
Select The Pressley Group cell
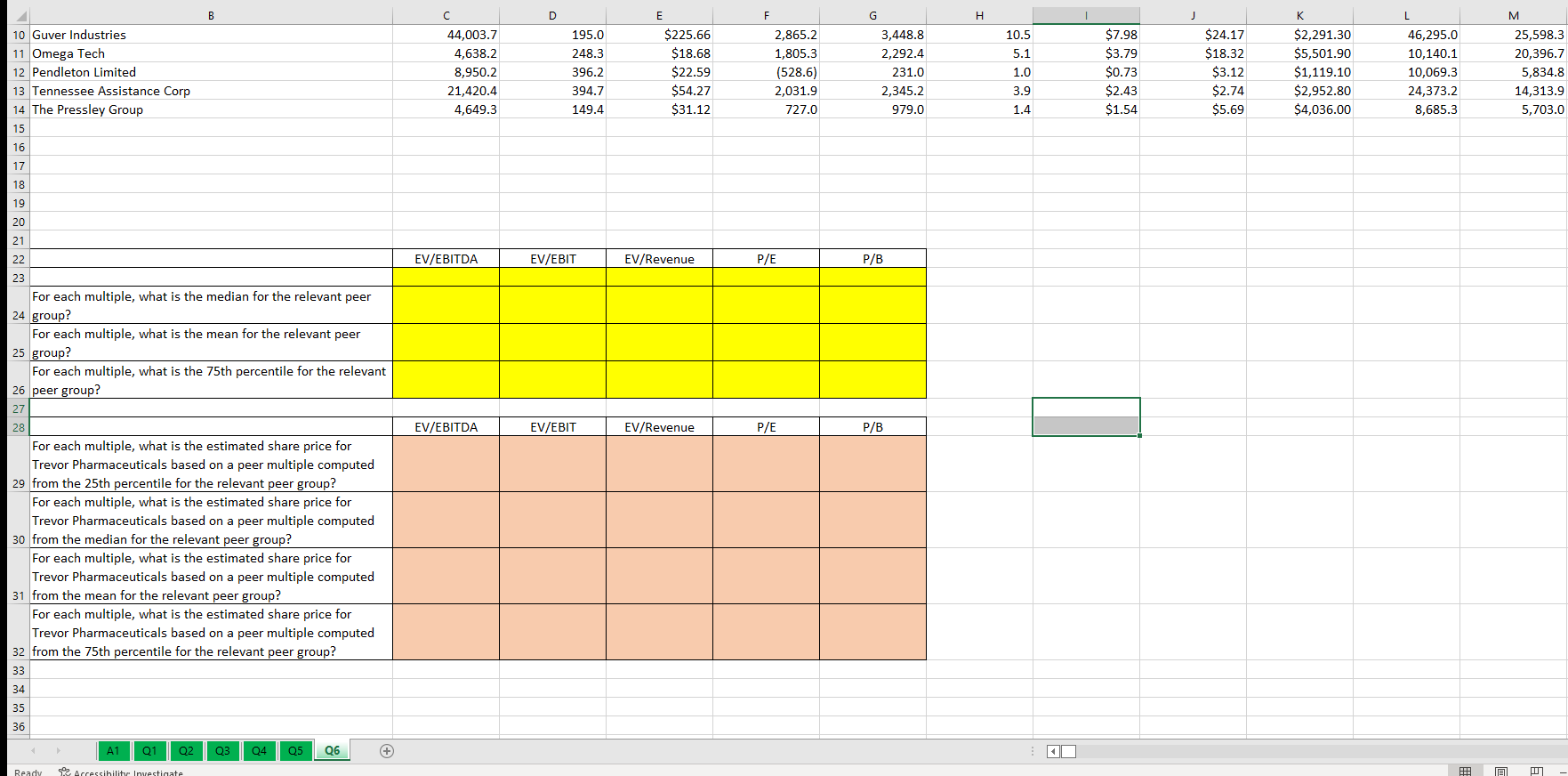[x=211, y=109]
